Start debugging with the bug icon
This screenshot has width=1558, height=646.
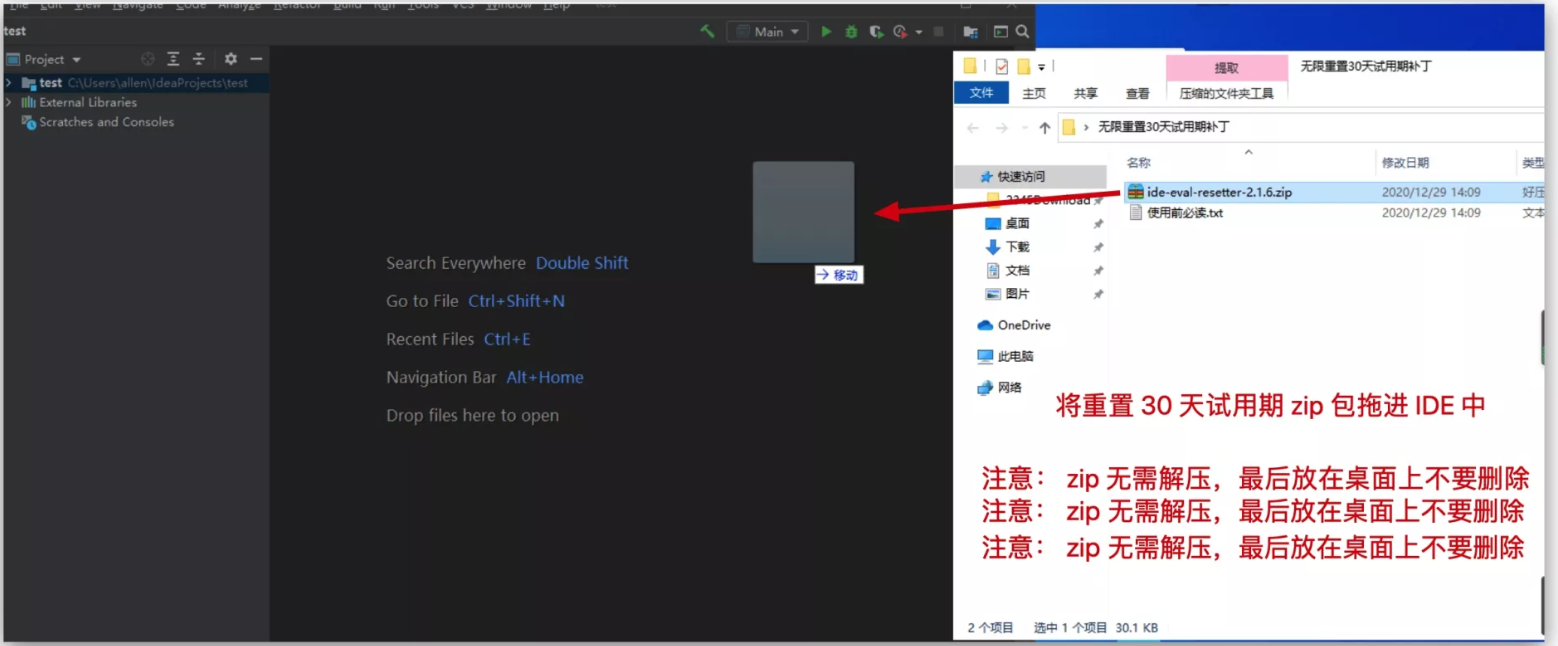click(851, 32)
